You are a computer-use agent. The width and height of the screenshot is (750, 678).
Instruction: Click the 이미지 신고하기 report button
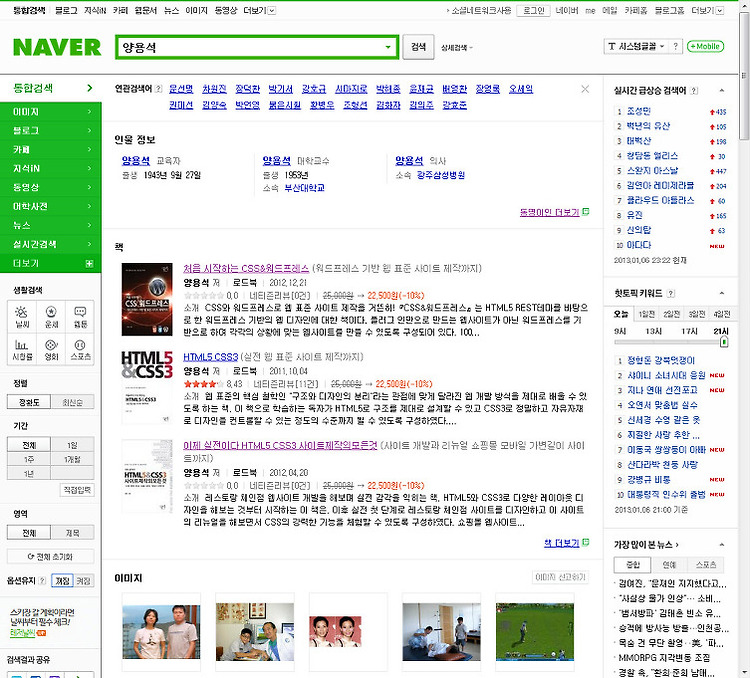[x=560, y=577]
